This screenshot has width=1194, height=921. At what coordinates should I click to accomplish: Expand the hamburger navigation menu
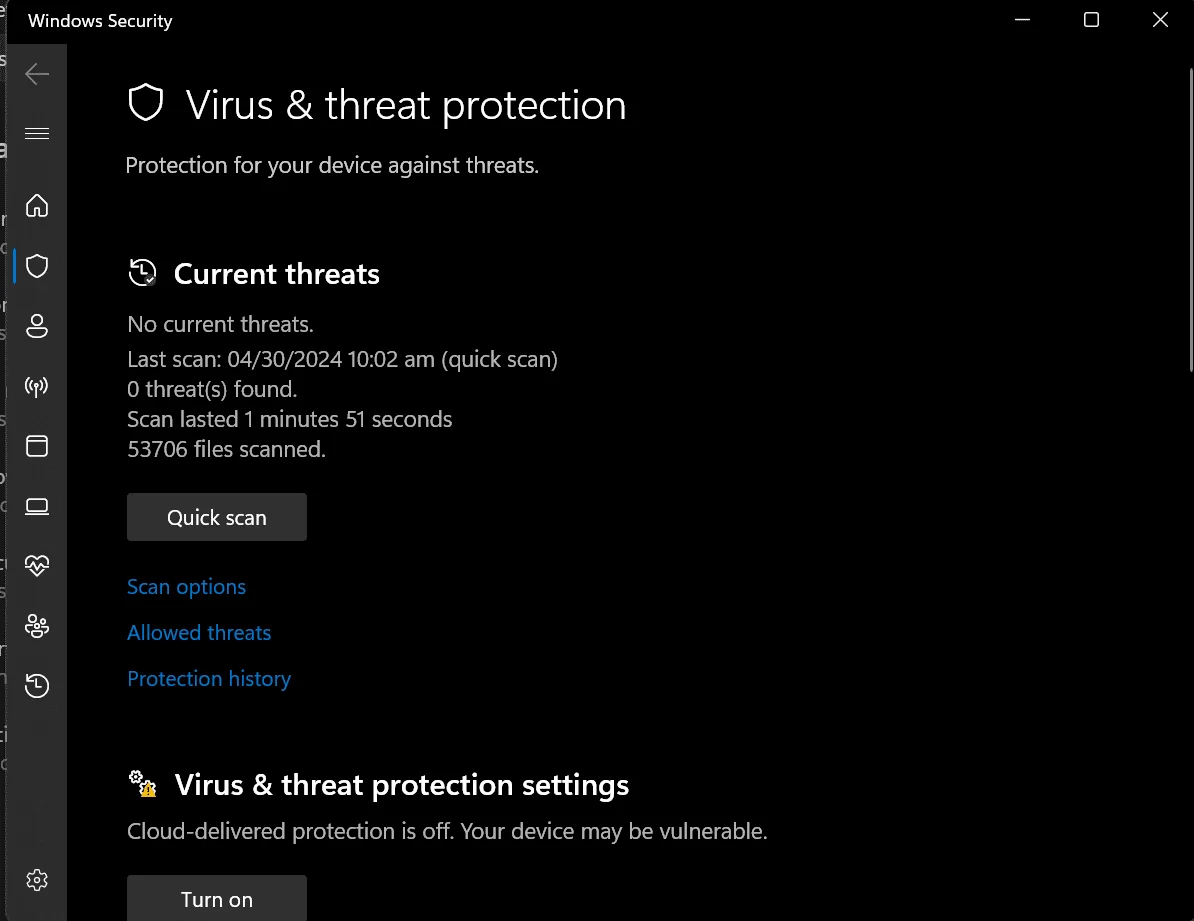pyautogui.click(x=37, y=134)
